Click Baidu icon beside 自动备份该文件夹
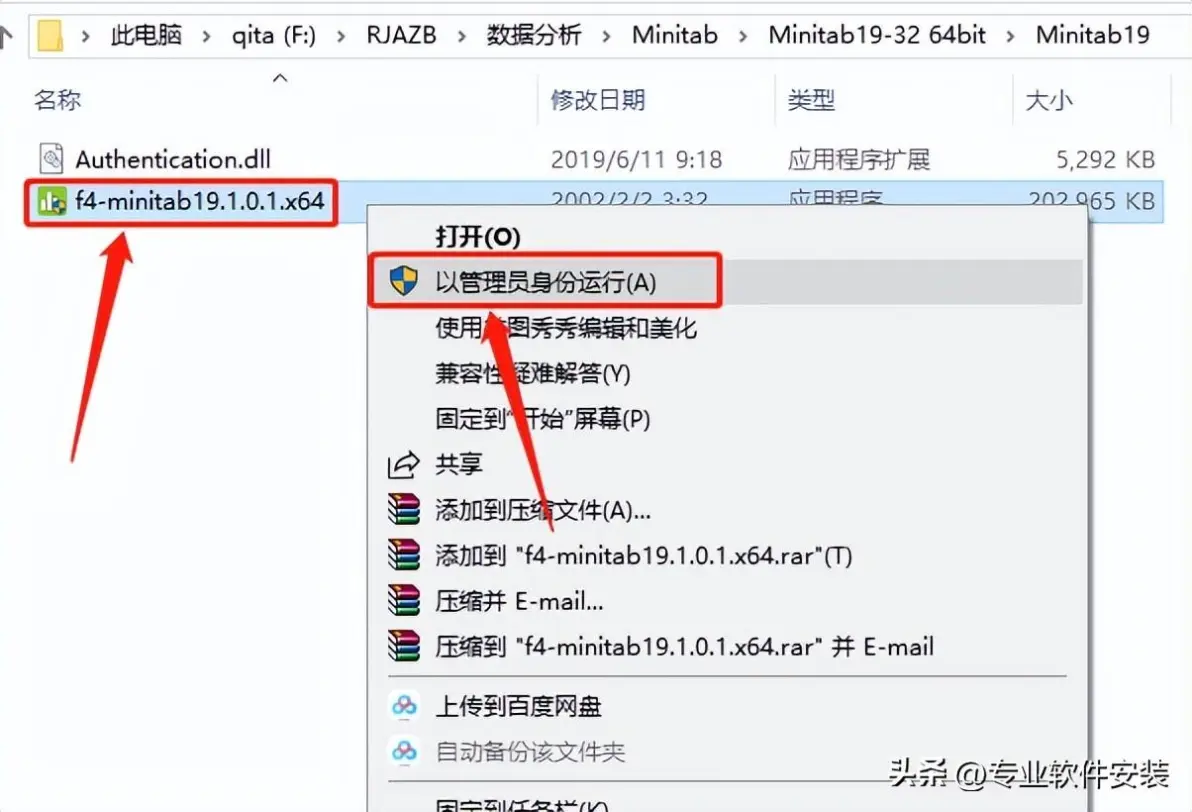Viewport: 1192px width, 812px height. 404,751
